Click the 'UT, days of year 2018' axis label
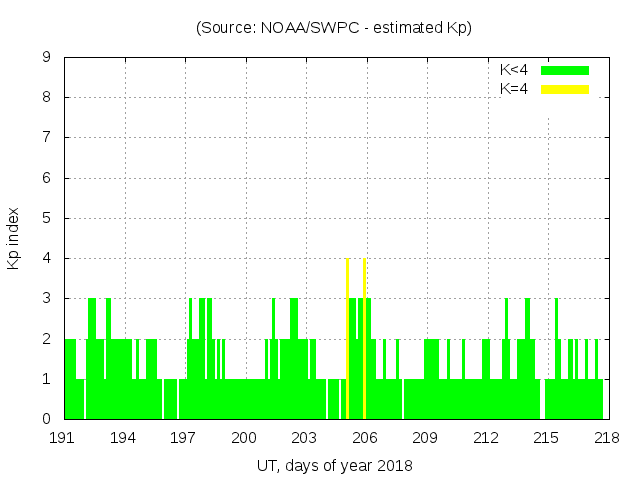 334,465
